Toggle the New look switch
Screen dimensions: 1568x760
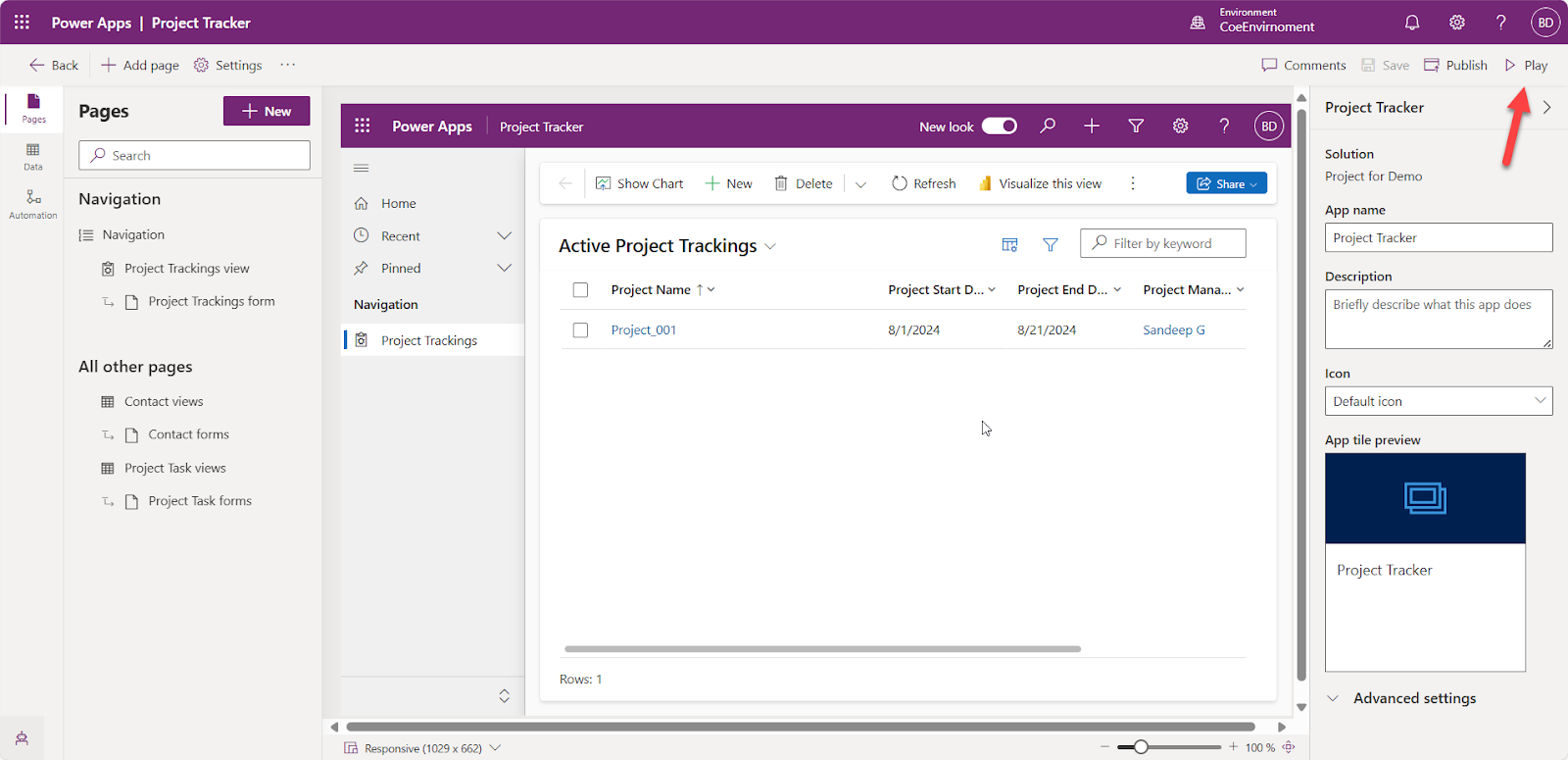tap(1000, 126)
